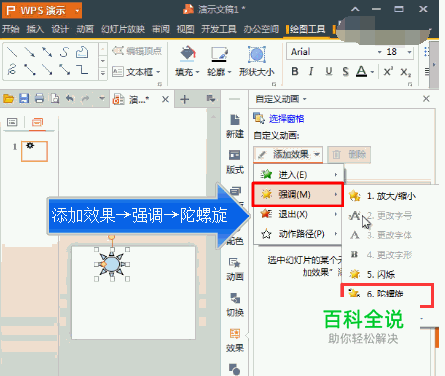The image size is (445, 376).
Task: Apply font color A button
Action: pyautogui.click(x=361, y=71)
